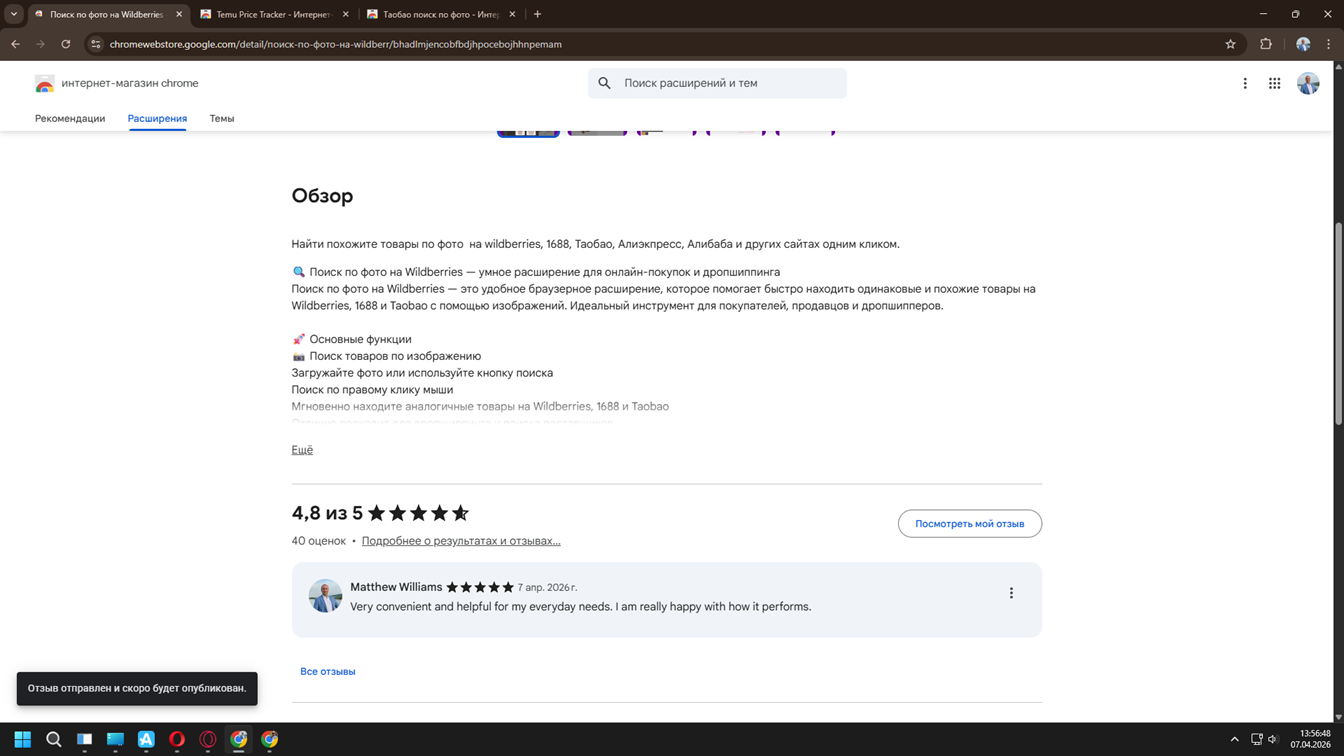Viewport: 1344px width, 756px height.
Task: Expand the overview with Ещё
Action: pyautogui.click(x=302, y=450)
